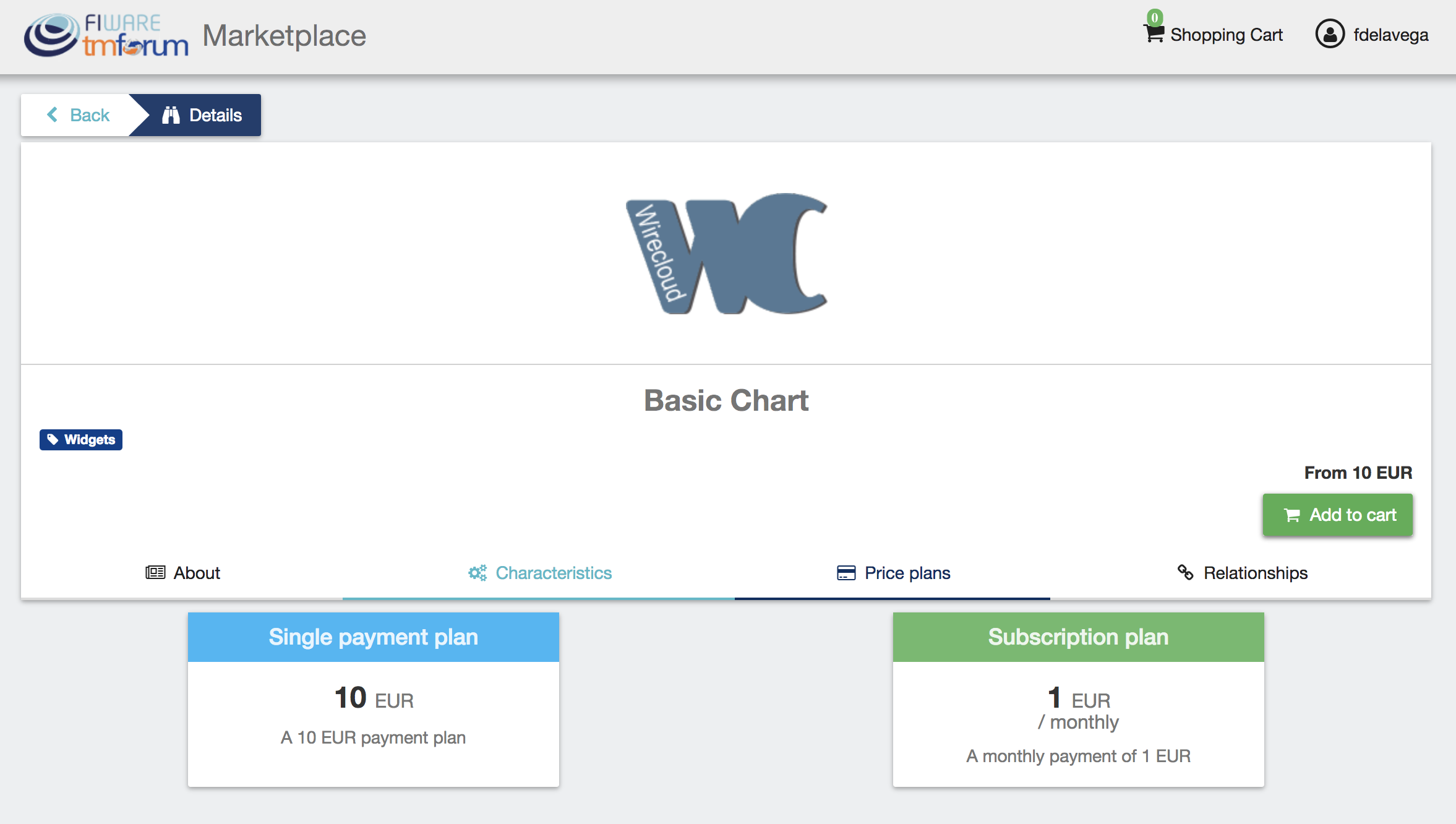
Task: Click the Wirecloud product image
Action: [x=726, y=253]
